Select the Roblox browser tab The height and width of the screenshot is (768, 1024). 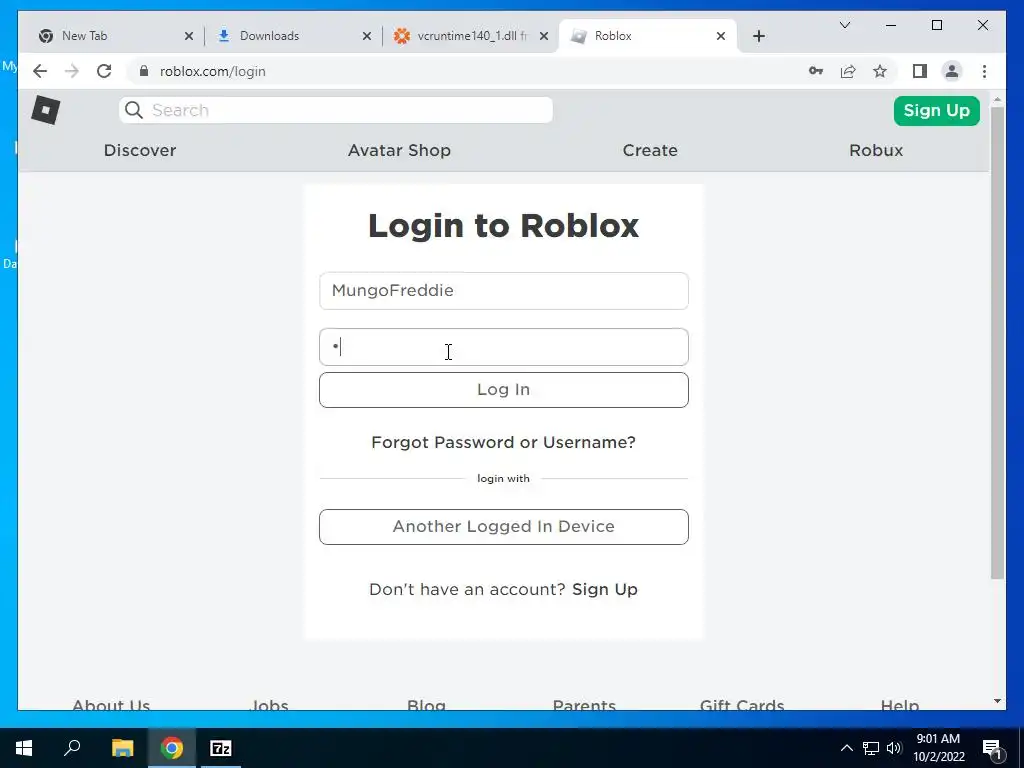click(x=648, y=37)
